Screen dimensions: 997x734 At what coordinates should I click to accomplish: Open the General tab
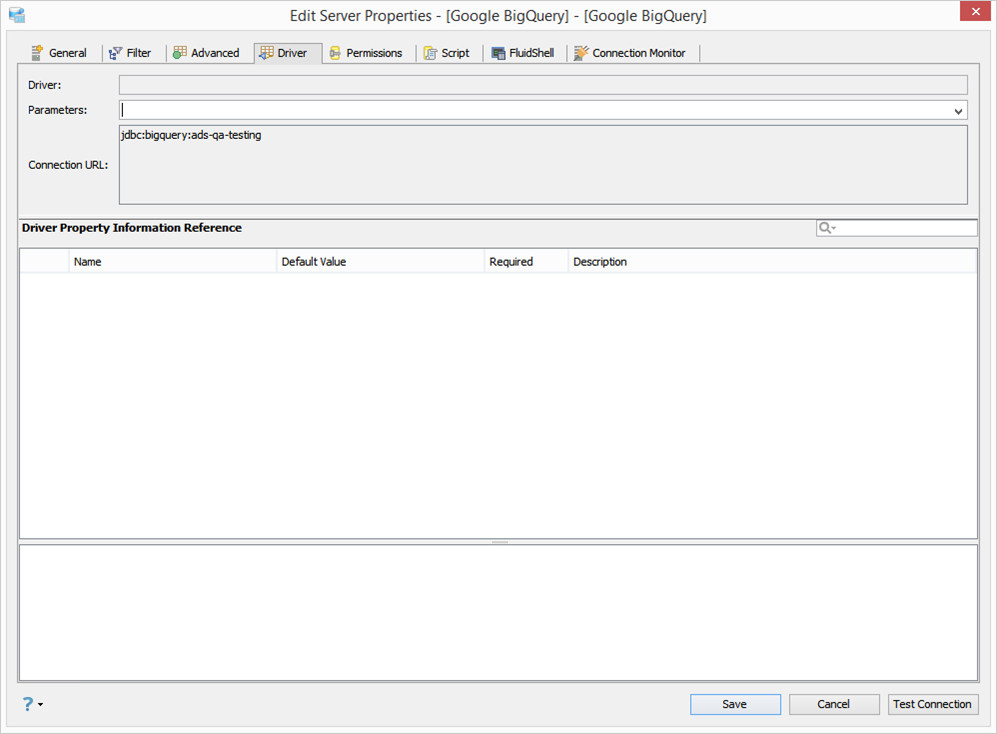click(x=59, y=53)
